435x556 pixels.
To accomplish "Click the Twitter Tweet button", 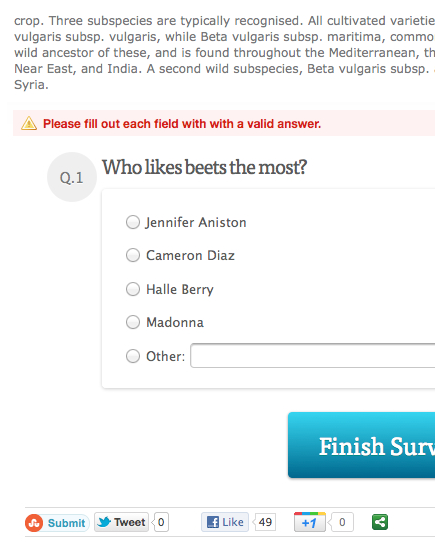I will pyautogui.click(x=121, y=522).
